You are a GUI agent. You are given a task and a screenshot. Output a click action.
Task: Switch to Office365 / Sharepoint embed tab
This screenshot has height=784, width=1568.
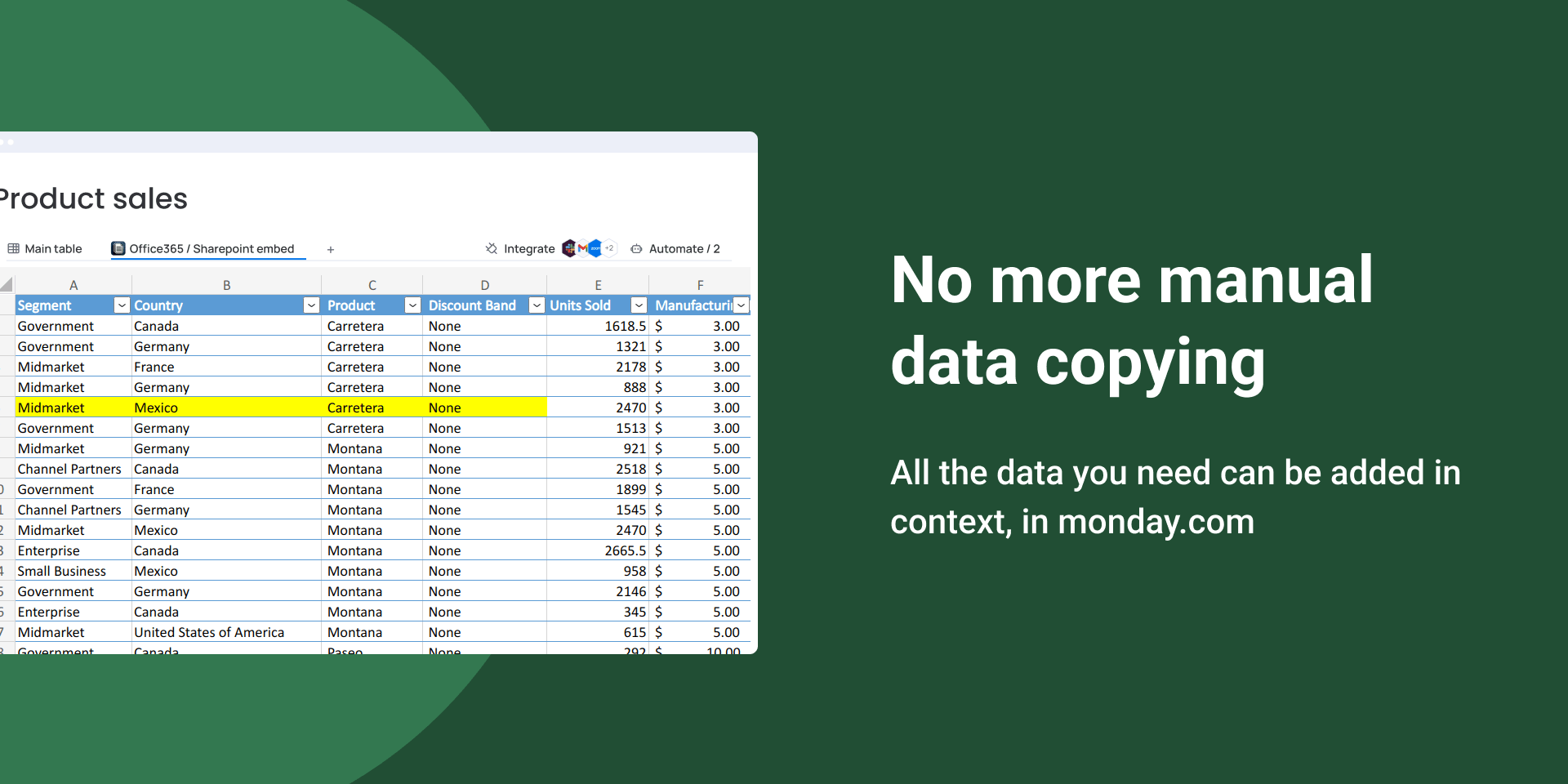coord(203,249)
